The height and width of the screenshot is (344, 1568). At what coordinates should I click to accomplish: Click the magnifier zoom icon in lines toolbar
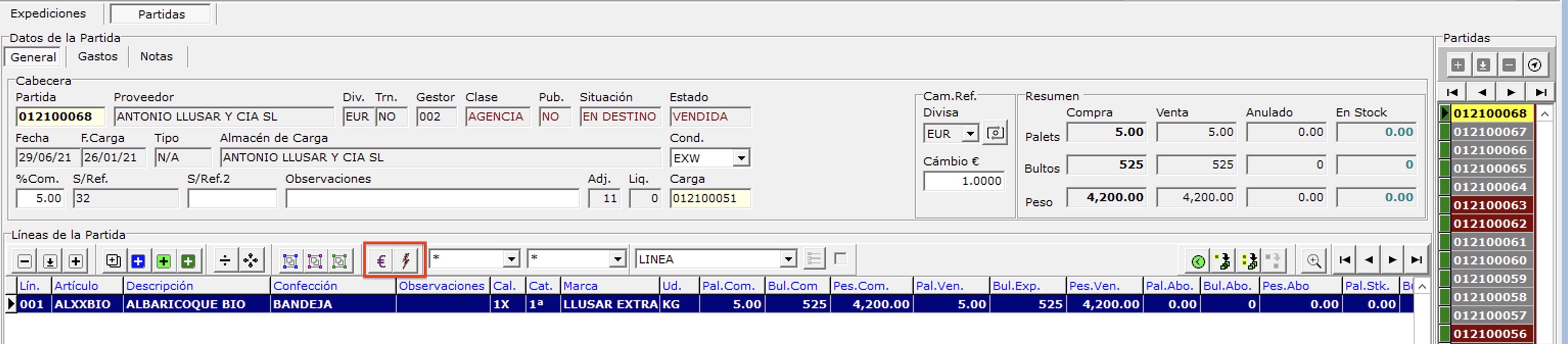coord(1313,261)
